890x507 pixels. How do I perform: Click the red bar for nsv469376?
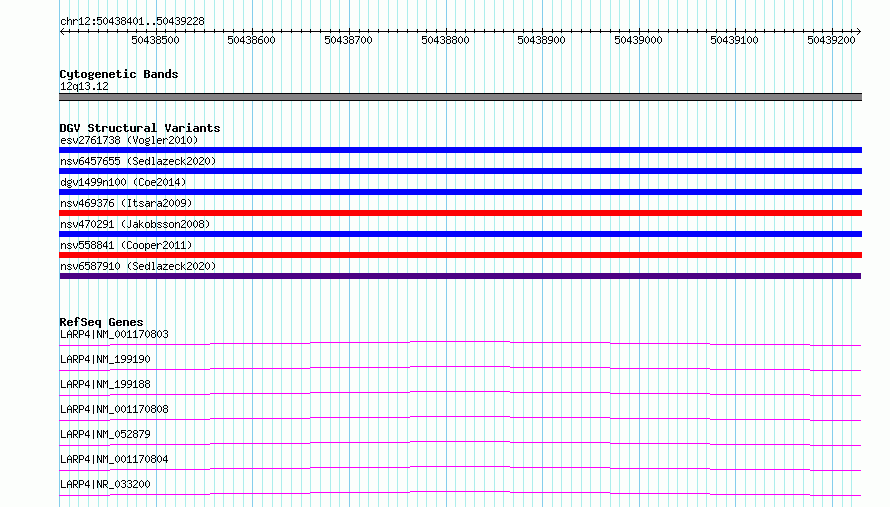[460, 213]
